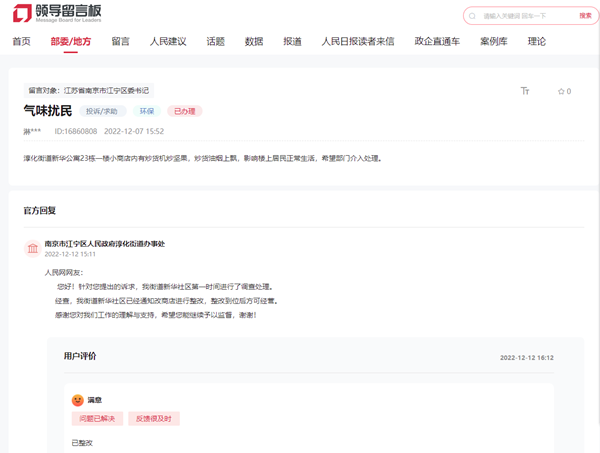The height and width of the screenshot is (453, 600).
Task: Switch to the 话题 tab
Action: 215,41
